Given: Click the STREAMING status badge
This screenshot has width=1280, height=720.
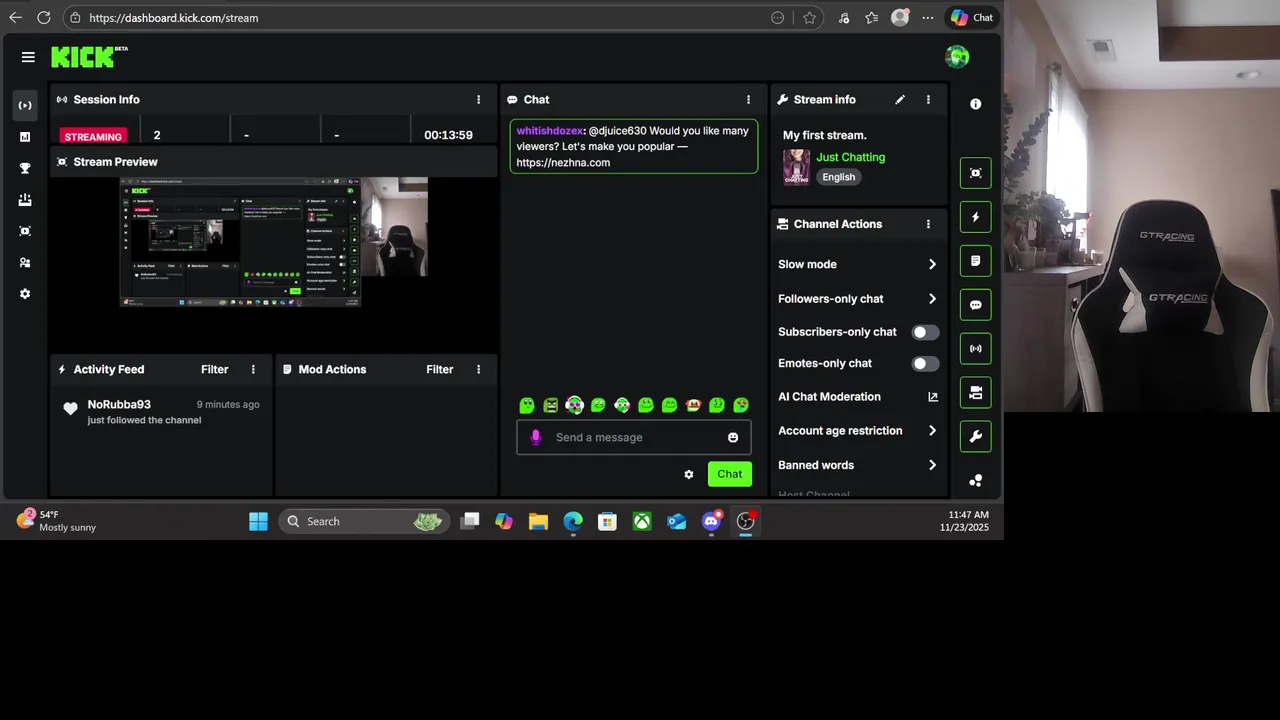Looking at the screenshot, I should 93,136.
